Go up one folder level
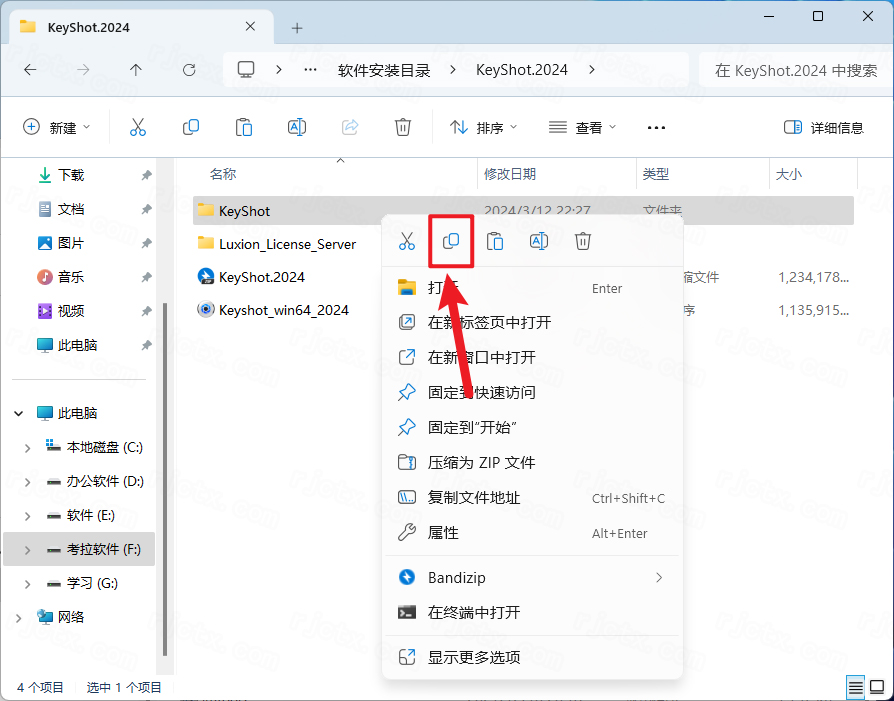 click(x=136, y=70)
